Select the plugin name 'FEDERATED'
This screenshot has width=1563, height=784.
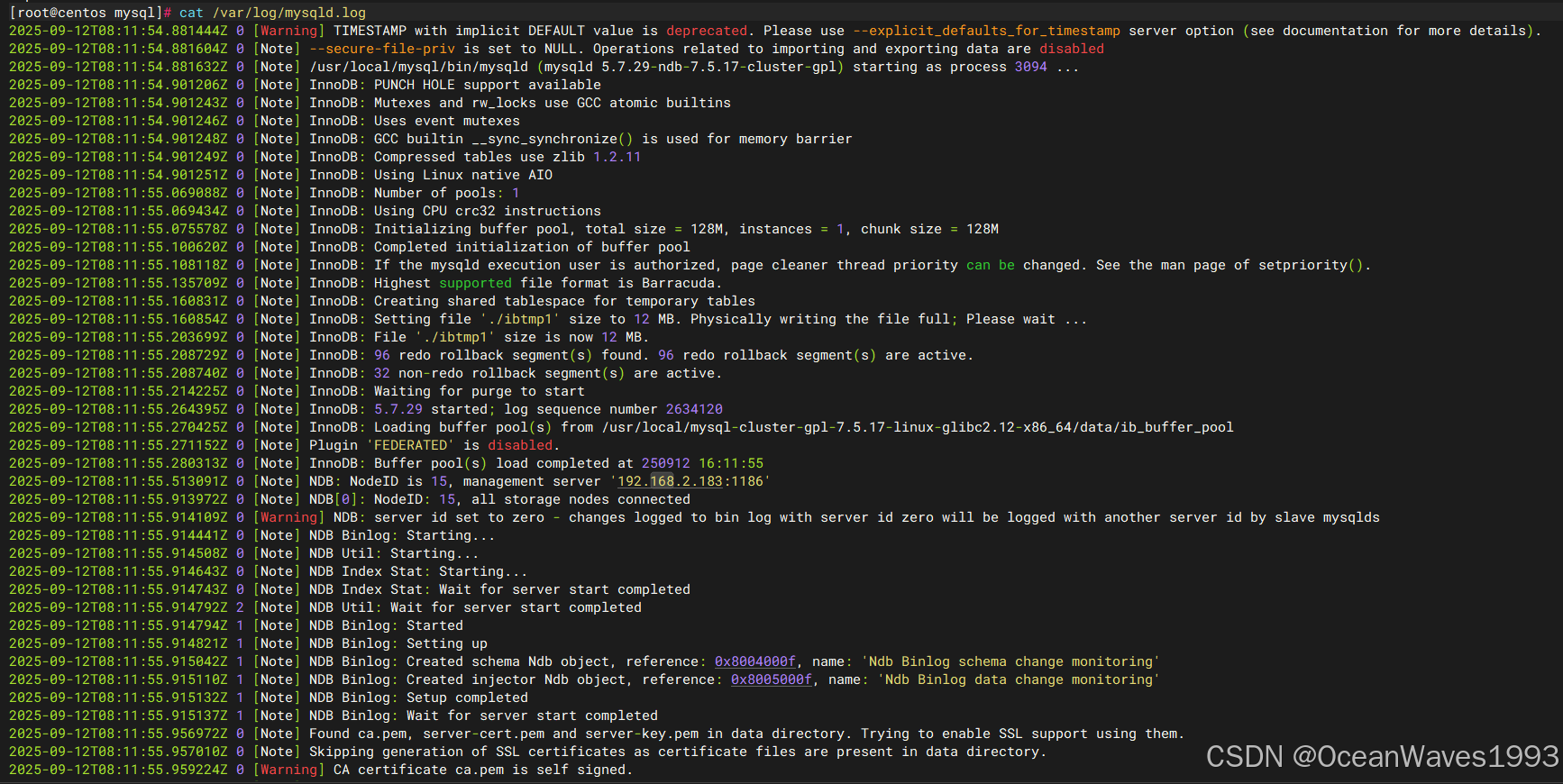(410, 445)
